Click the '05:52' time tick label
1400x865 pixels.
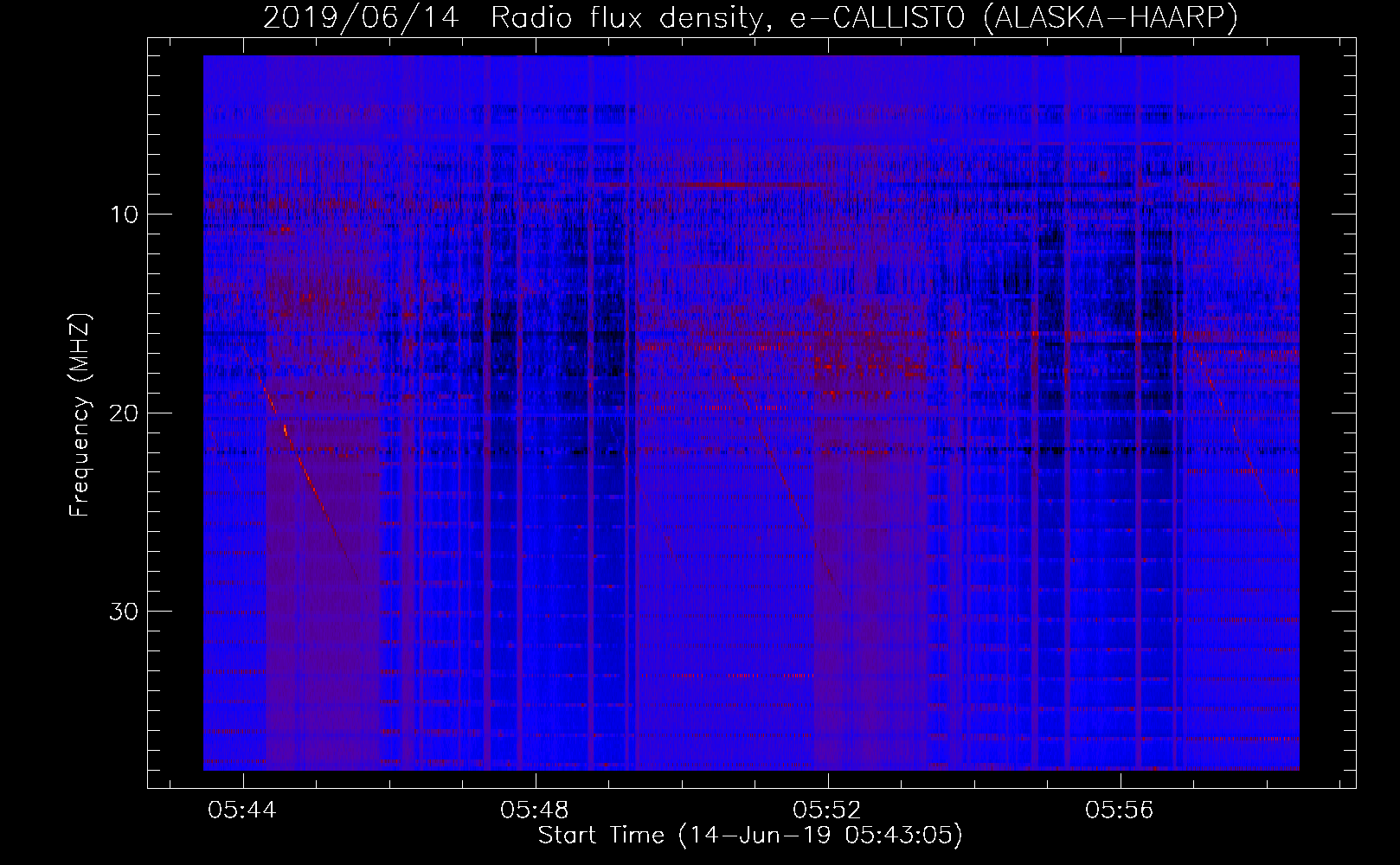[x=827, y=811]
